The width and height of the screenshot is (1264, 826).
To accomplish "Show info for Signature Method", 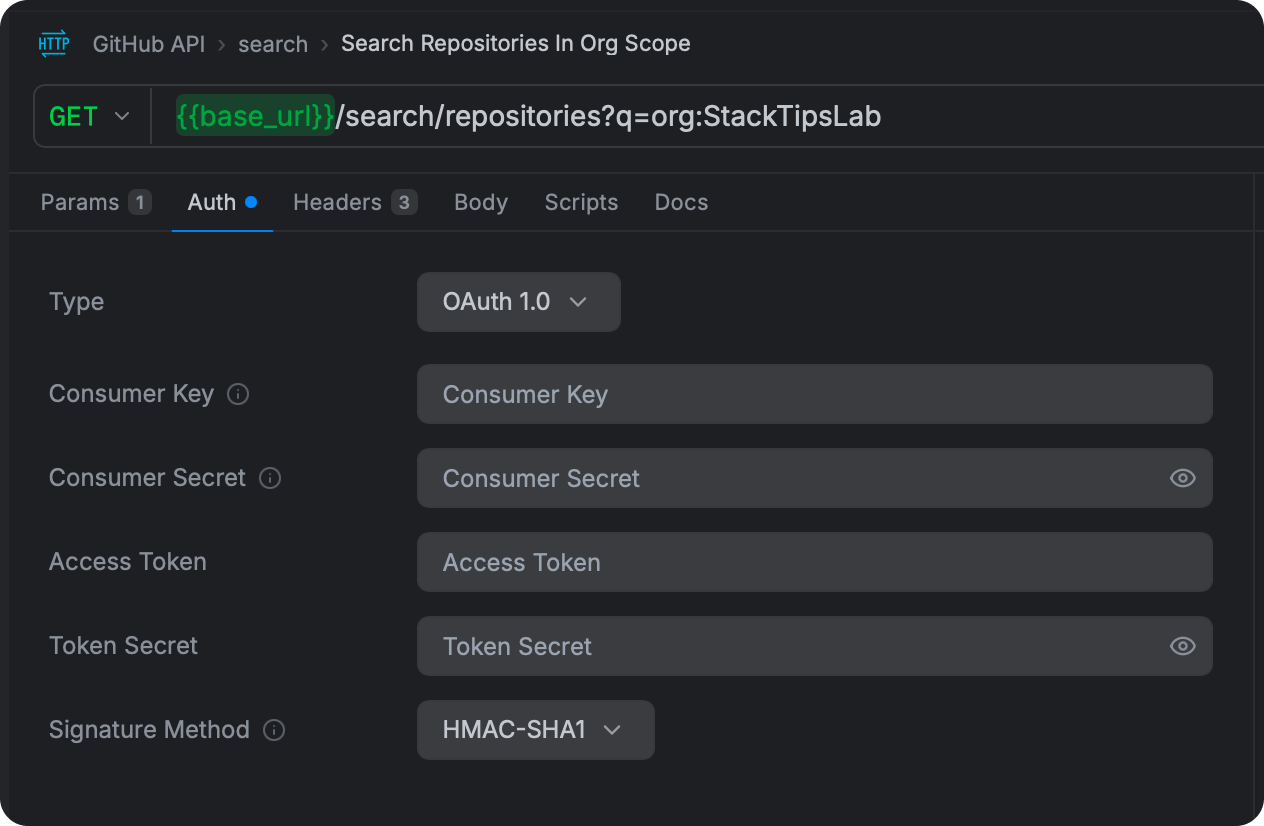I will point(274,730).
